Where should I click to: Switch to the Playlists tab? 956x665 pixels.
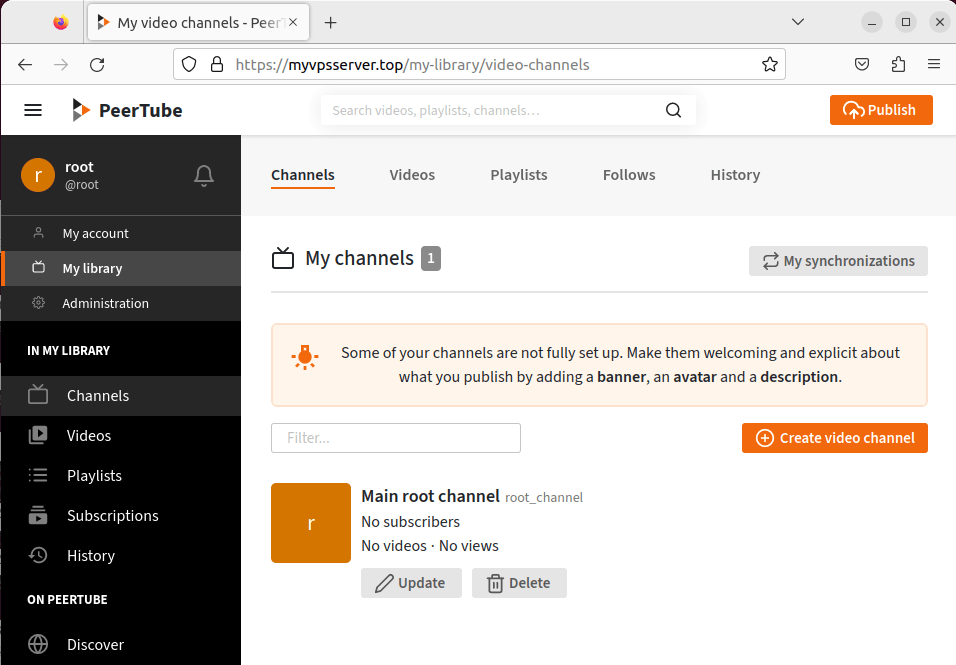[518, 175]
